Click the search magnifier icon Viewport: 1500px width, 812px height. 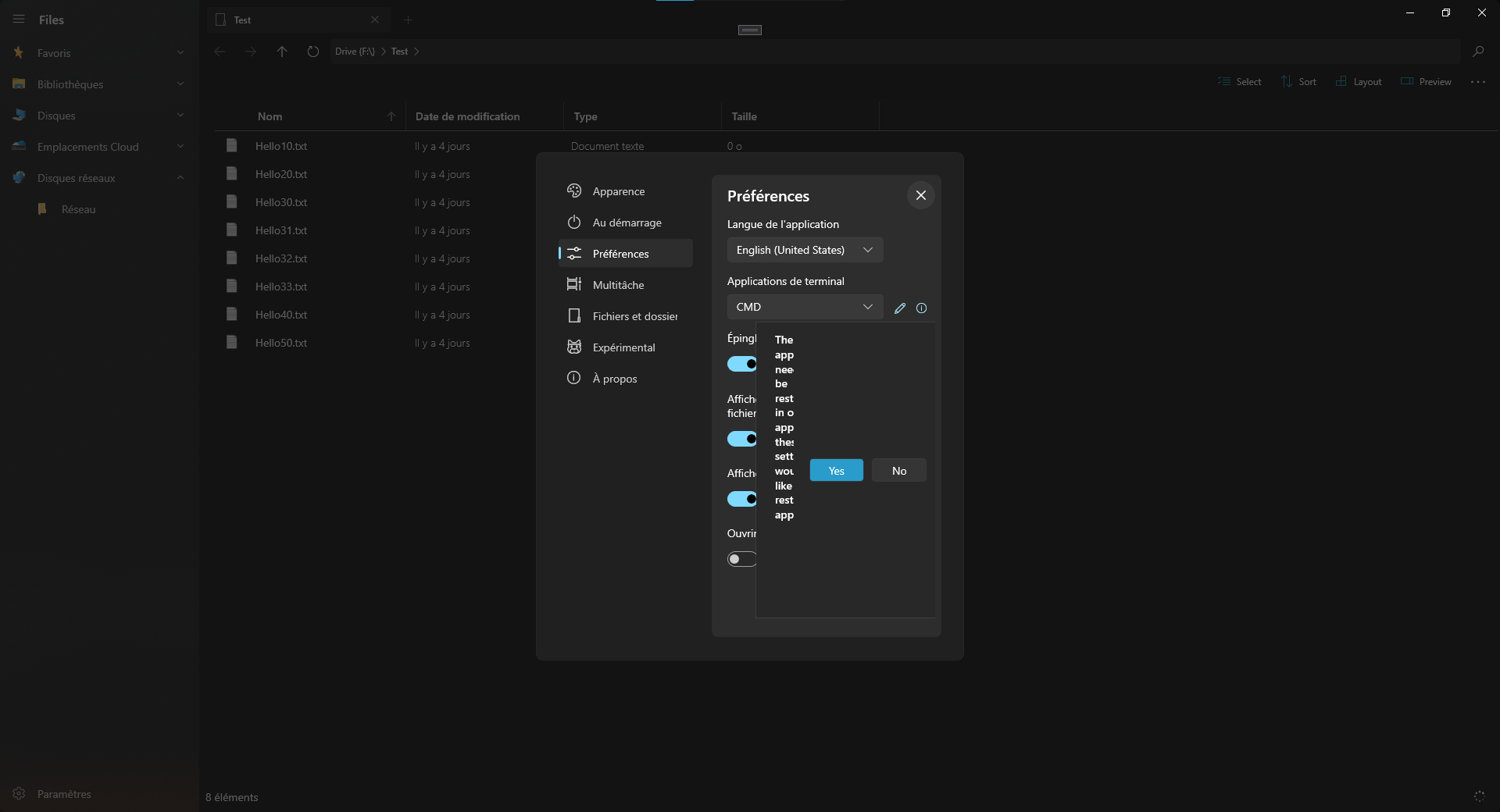coord(1478,52)
